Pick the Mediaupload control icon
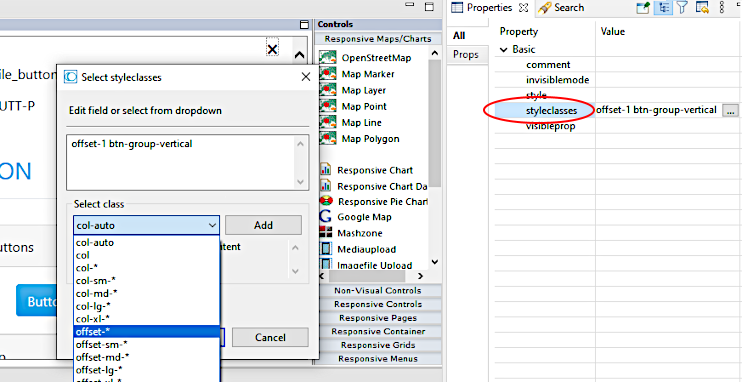 pyautogui.click(x=326, y=249)
